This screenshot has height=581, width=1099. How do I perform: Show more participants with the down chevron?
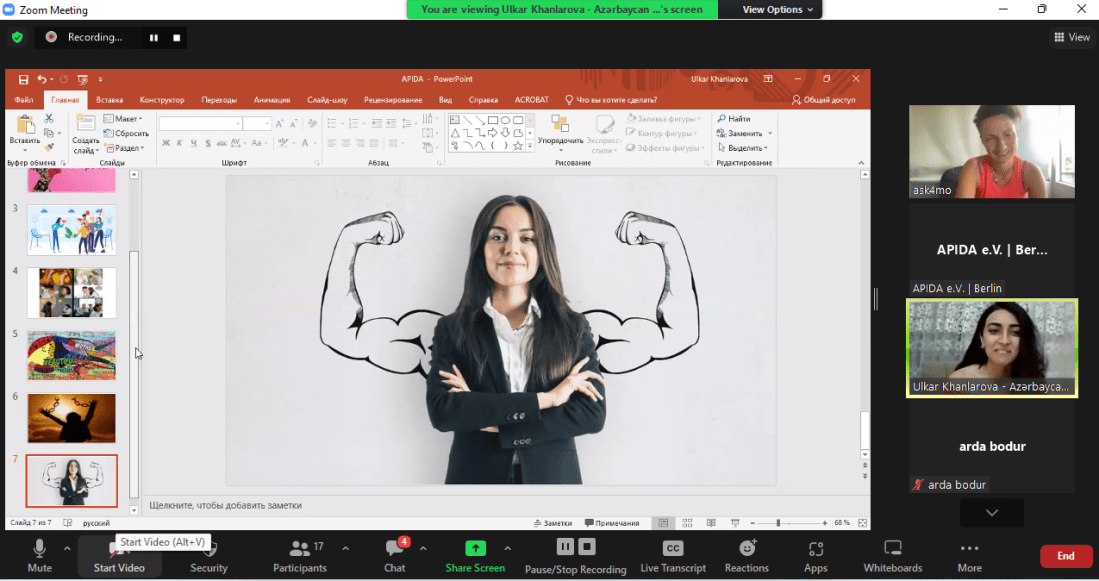991,513
